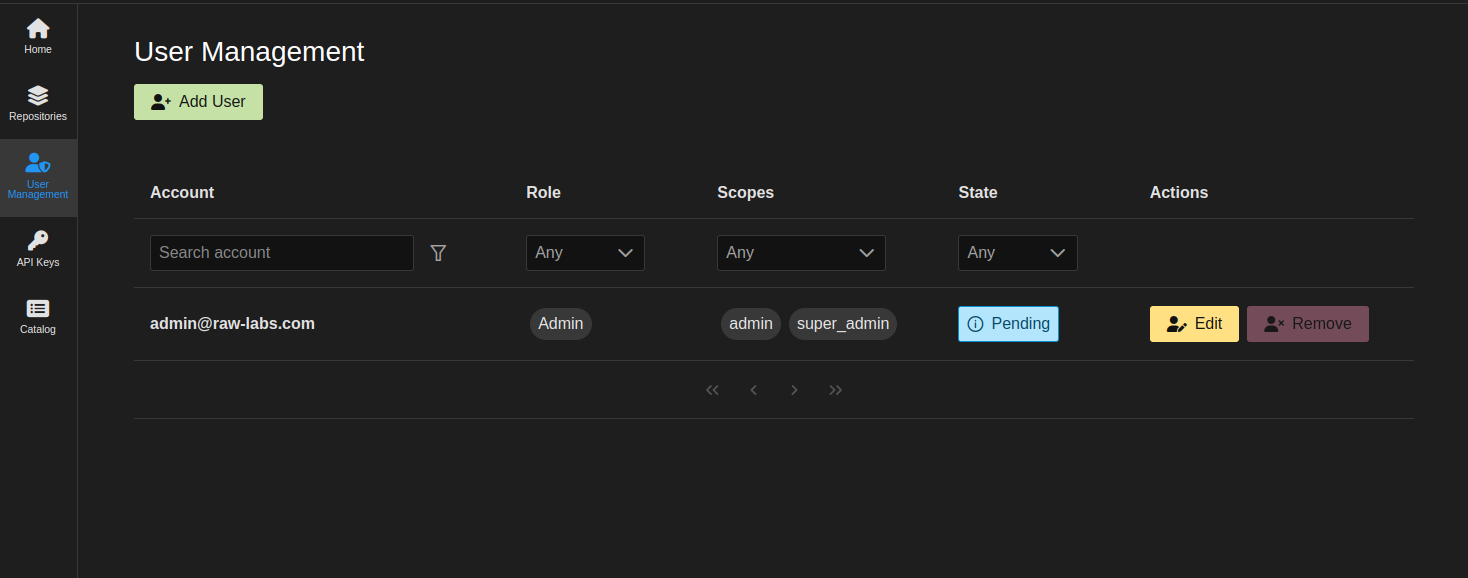Click the User Management page title
Image resolution: width=1468 pixels, height=578 pixels.
(x=249, y=52)
